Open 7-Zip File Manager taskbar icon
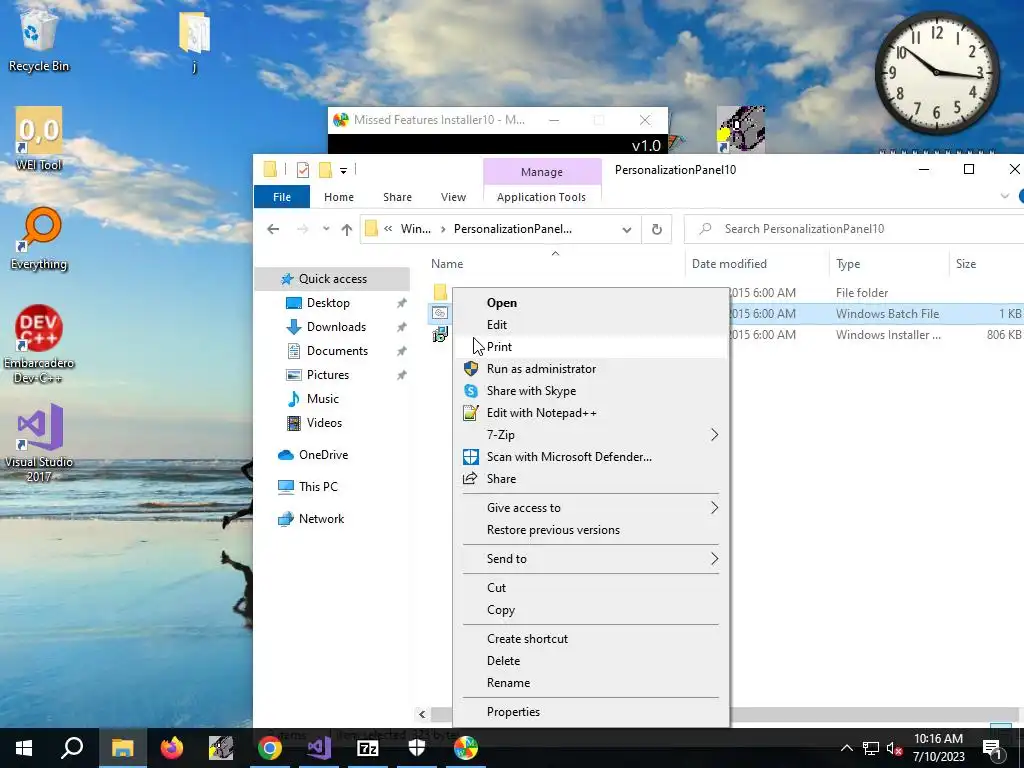 click(368, 748)
